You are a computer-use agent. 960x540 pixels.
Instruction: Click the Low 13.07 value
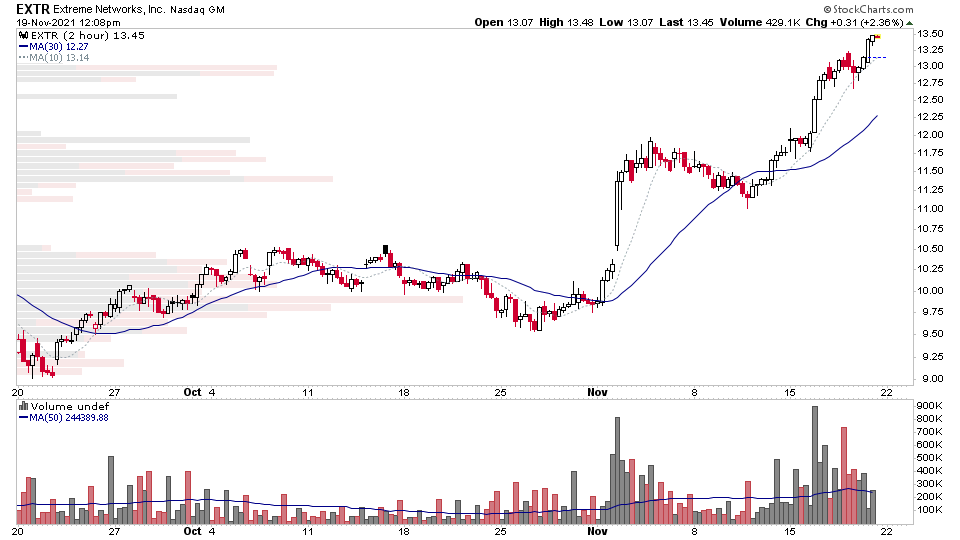coord(626,23)
